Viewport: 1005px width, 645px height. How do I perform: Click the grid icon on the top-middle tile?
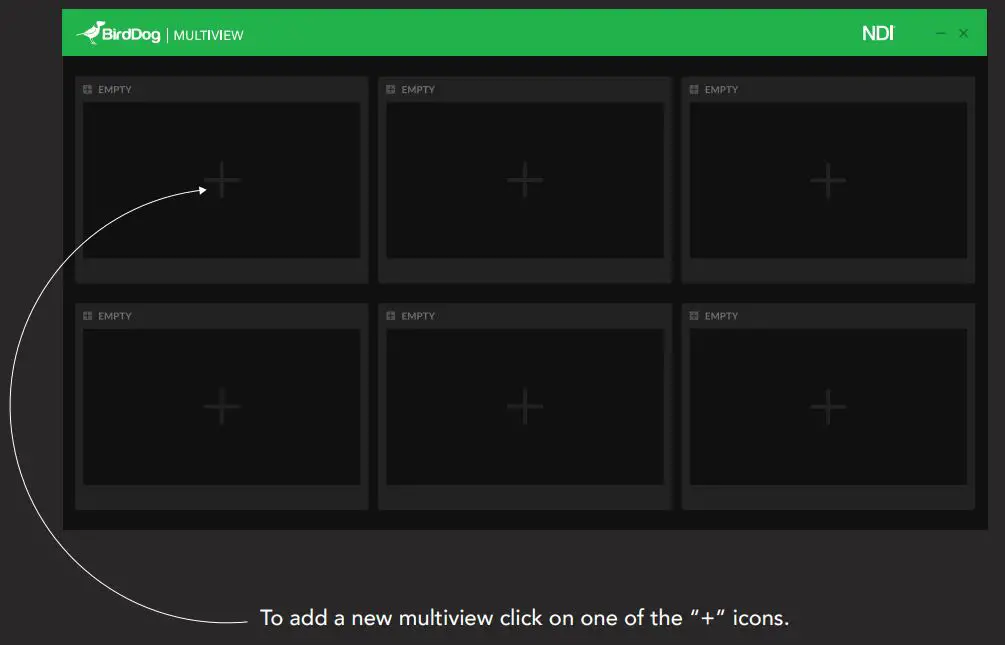[x=389, y=89]
